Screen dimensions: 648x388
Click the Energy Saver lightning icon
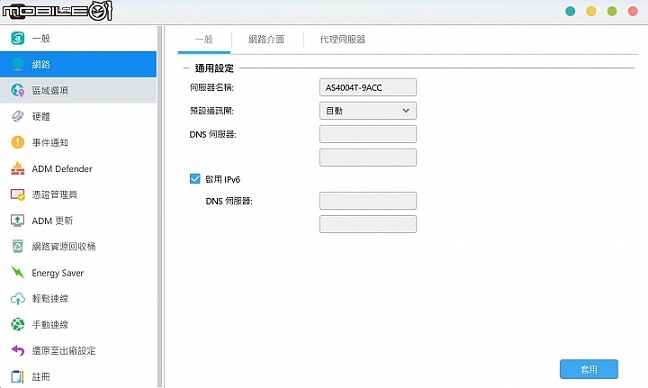(17, 272)
